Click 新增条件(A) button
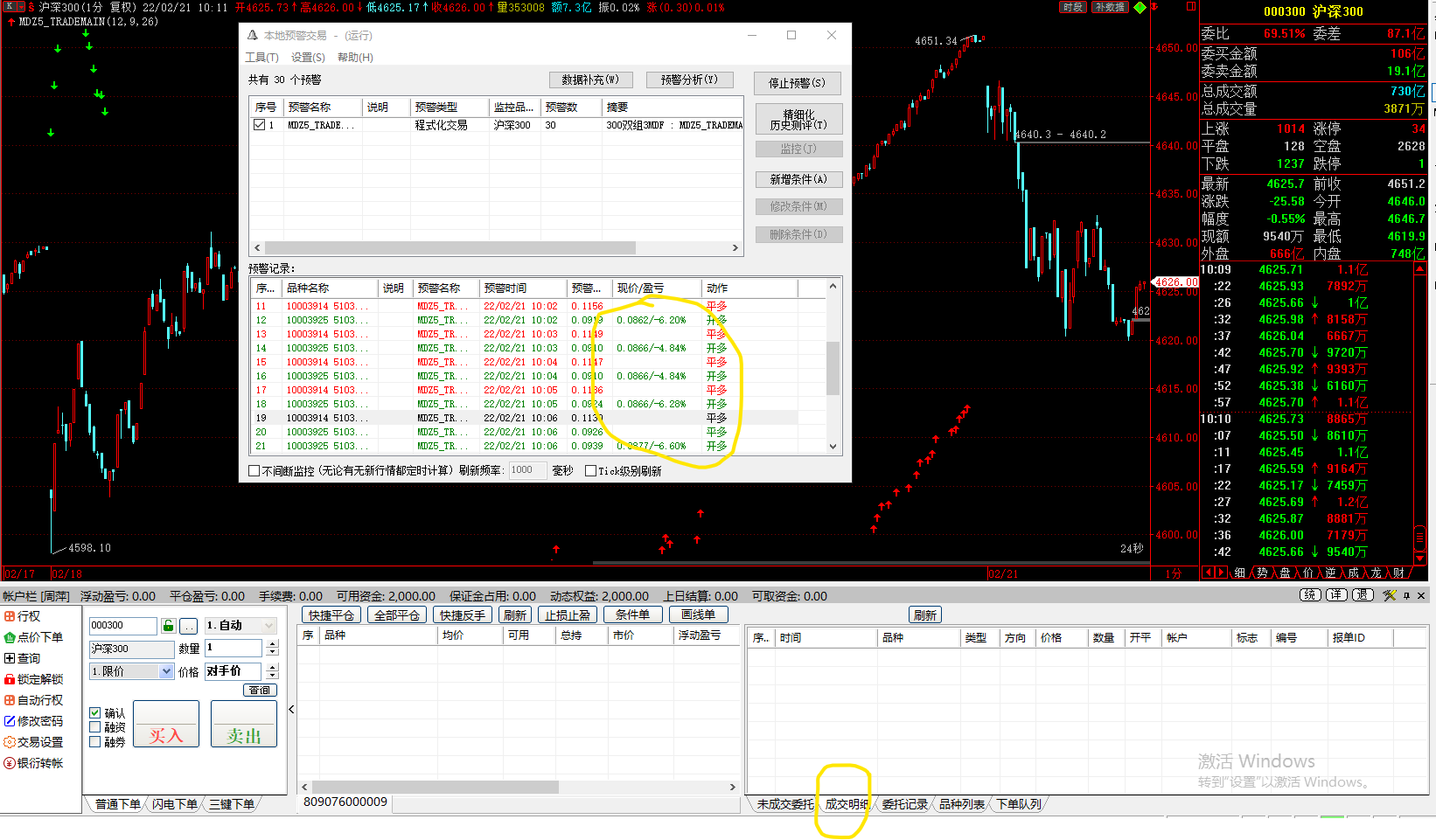 tap(798, 179)
